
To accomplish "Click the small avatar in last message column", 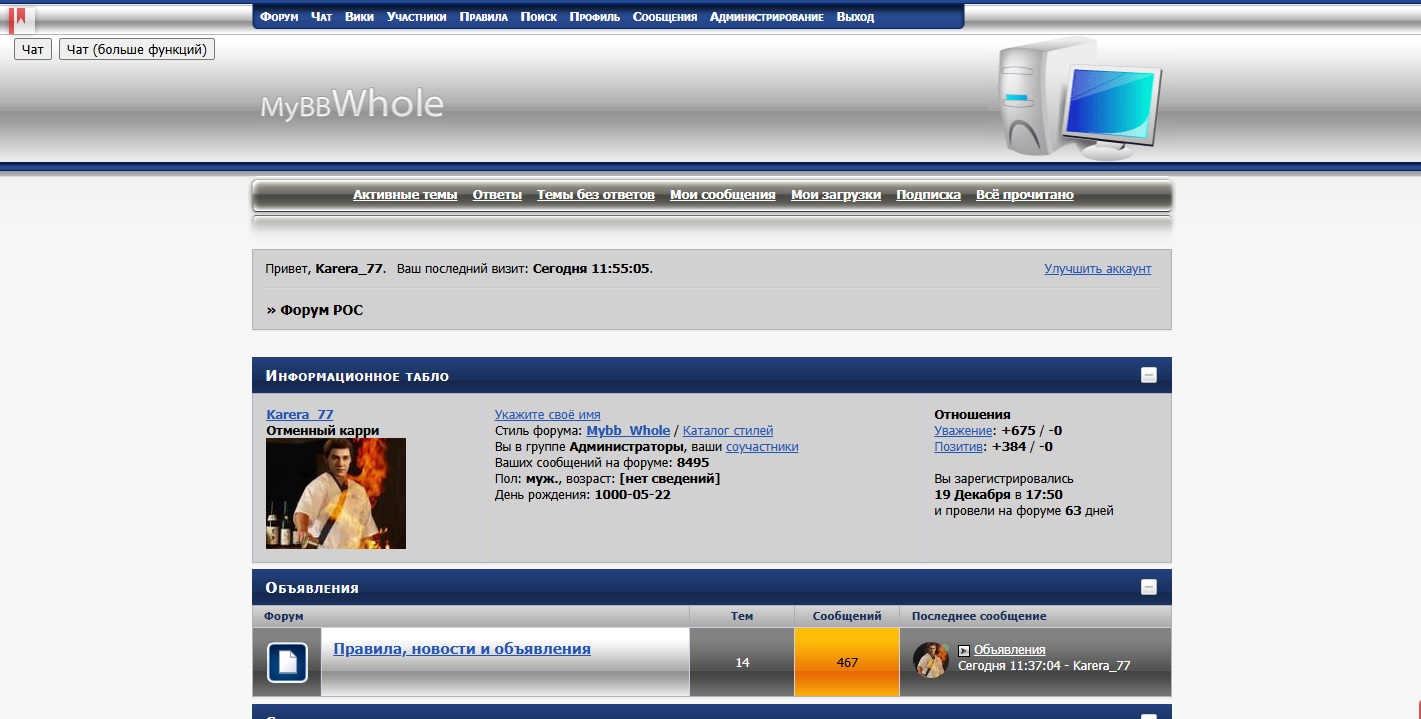I will [x=930, y=660].
